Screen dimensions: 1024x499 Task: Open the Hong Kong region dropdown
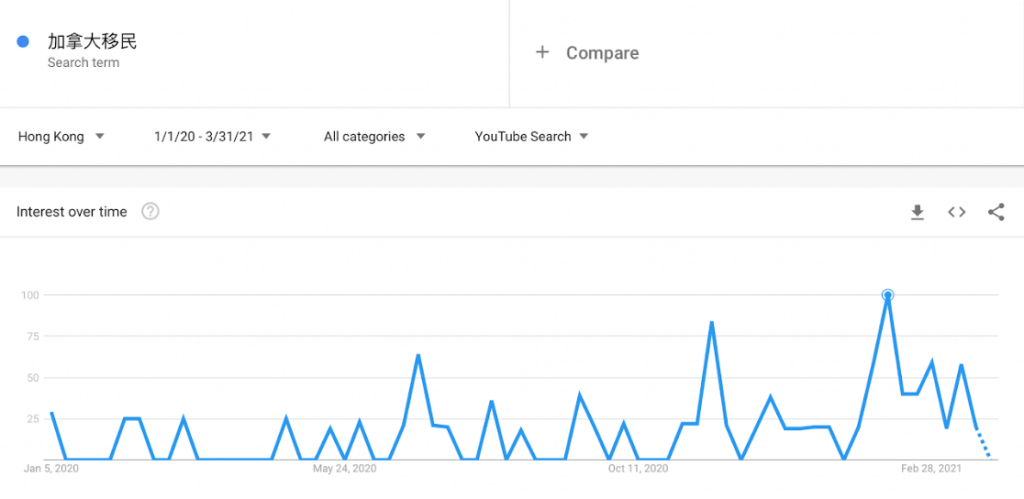point(61,137)
